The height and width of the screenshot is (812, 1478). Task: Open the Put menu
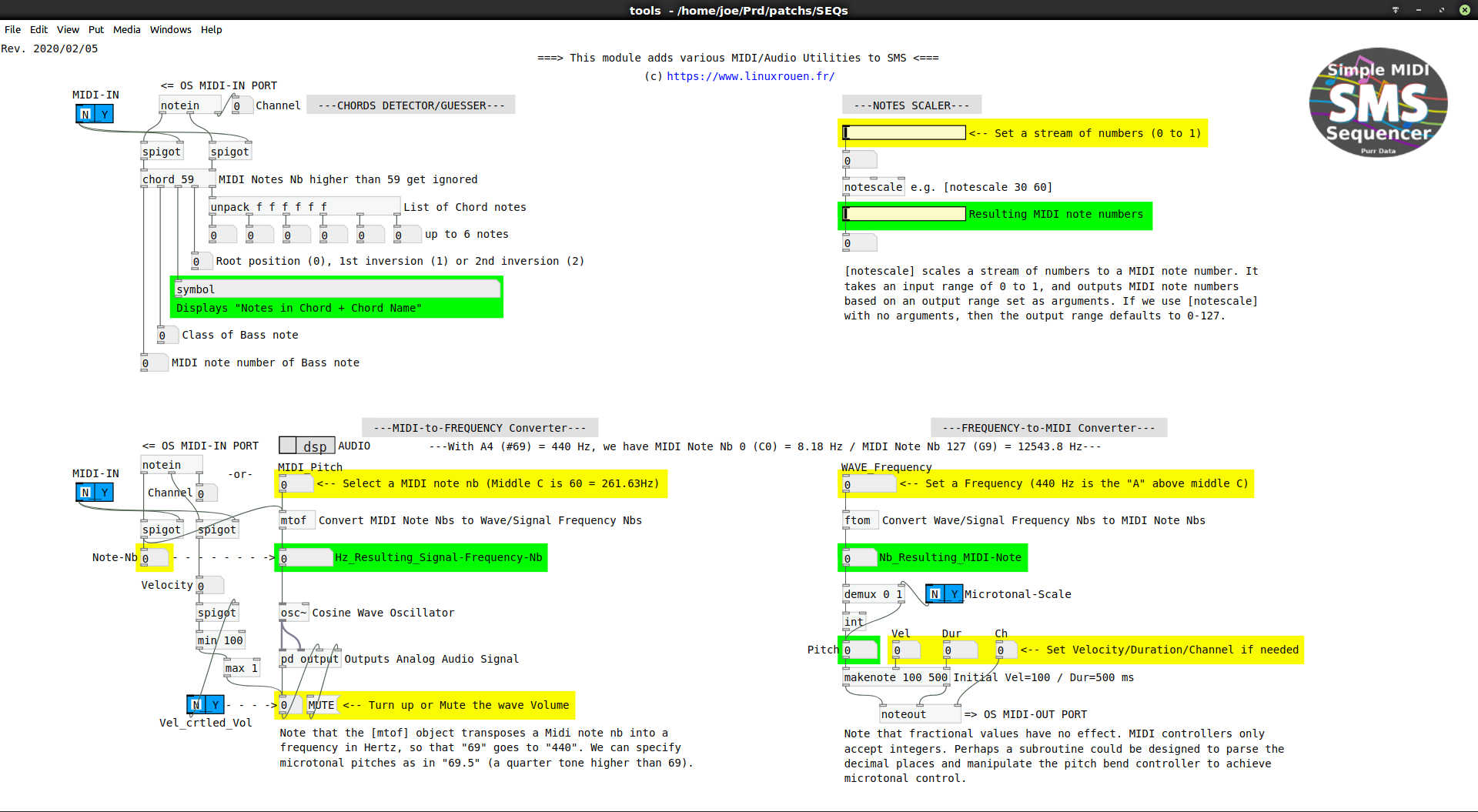pos(95,30)
